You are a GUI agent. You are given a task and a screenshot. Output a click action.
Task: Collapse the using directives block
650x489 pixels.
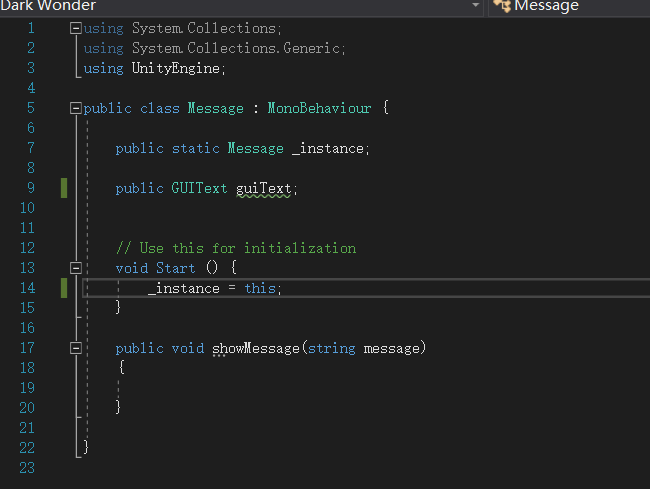coord(76,28)
